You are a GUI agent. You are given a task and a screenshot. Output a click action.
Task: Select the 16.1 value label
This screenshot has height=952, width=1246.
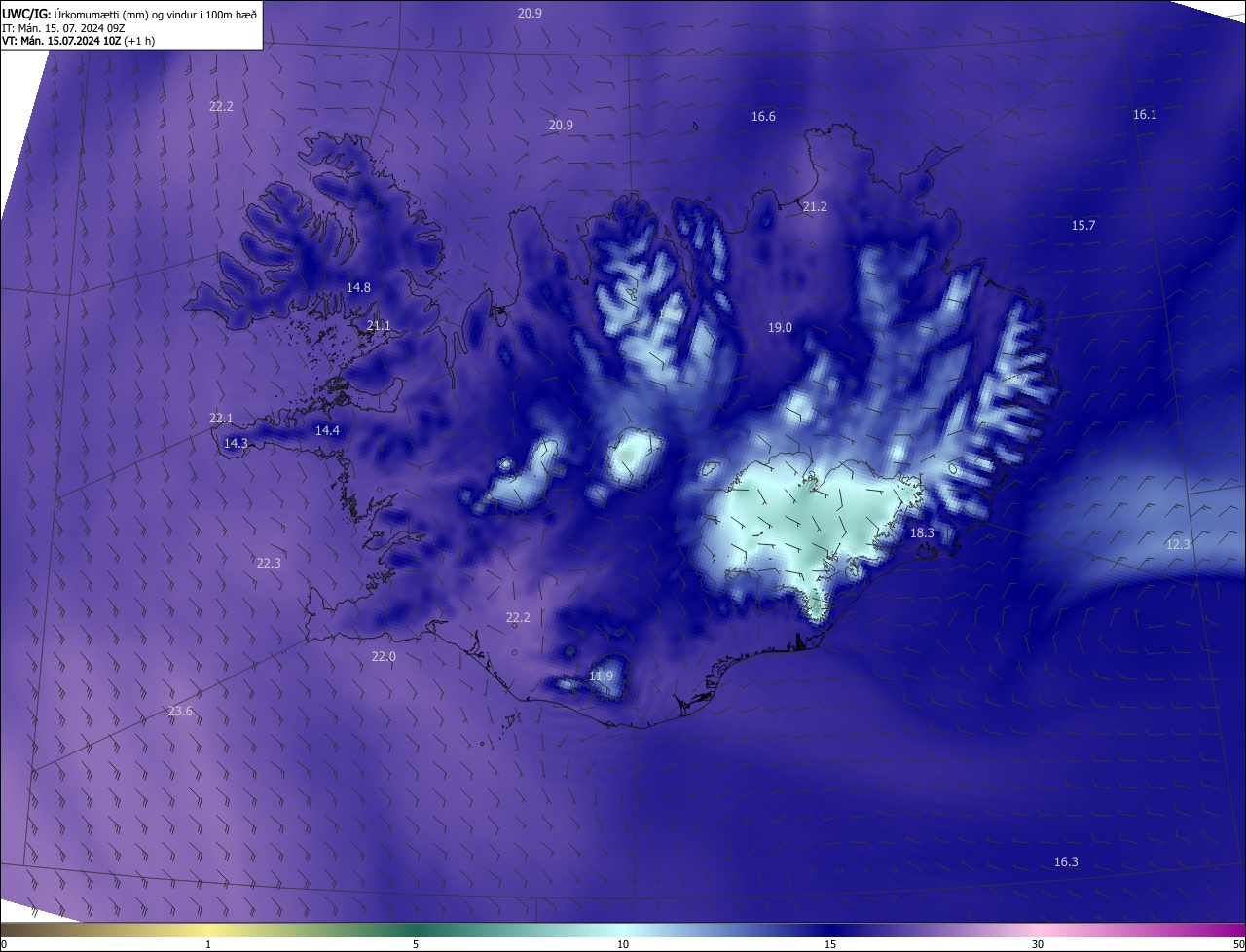tap(1145, 115)
